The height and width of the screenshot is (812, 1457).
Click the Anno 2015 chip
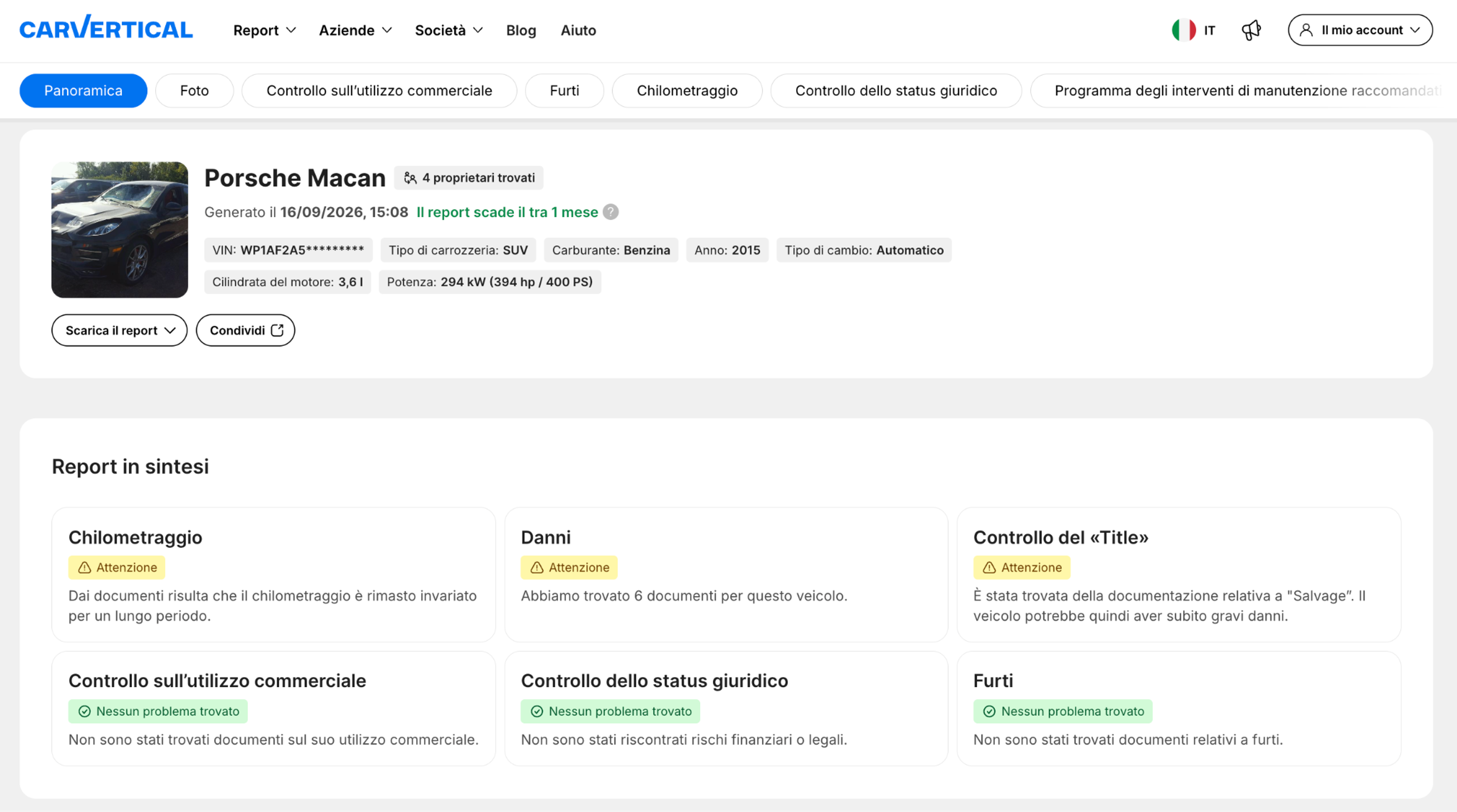tap(727, 250)
